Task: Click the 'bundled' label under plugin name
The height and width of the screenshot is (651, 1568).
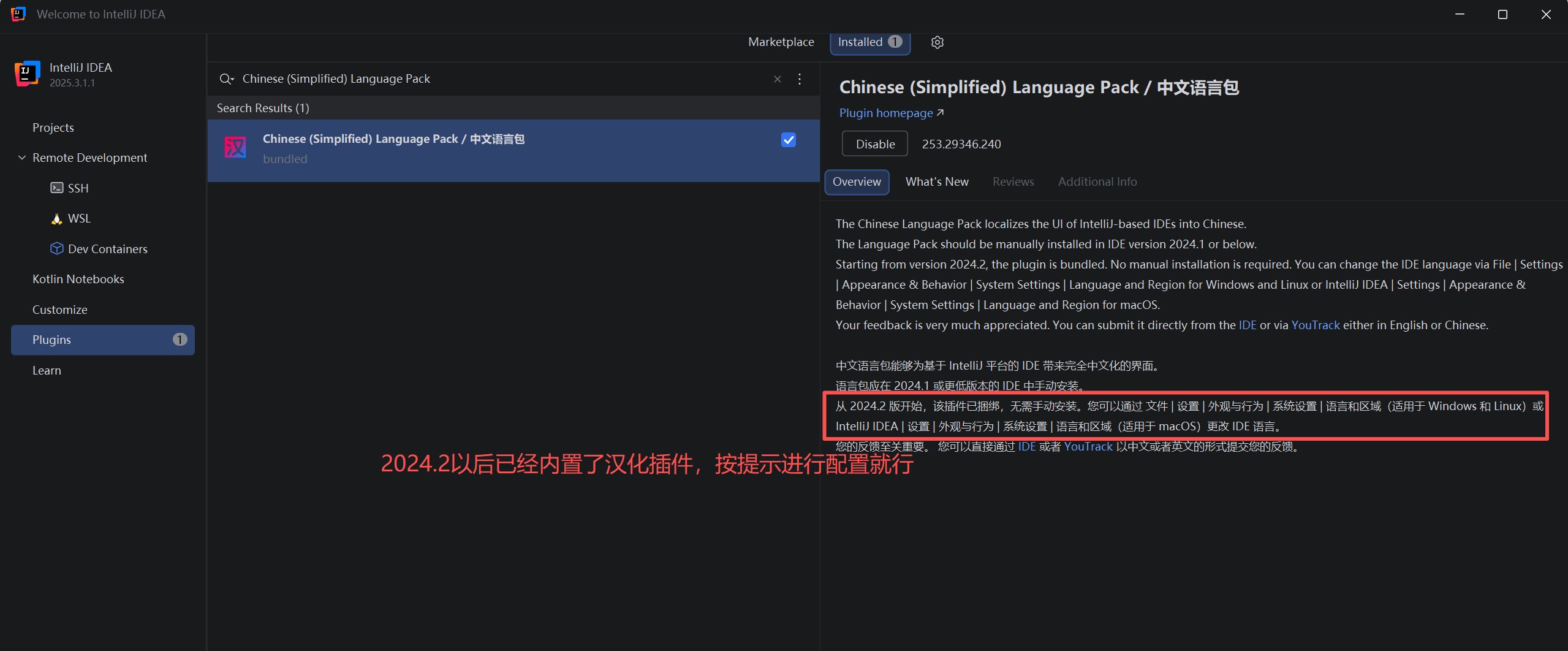Action: click(x=285, y=159)
